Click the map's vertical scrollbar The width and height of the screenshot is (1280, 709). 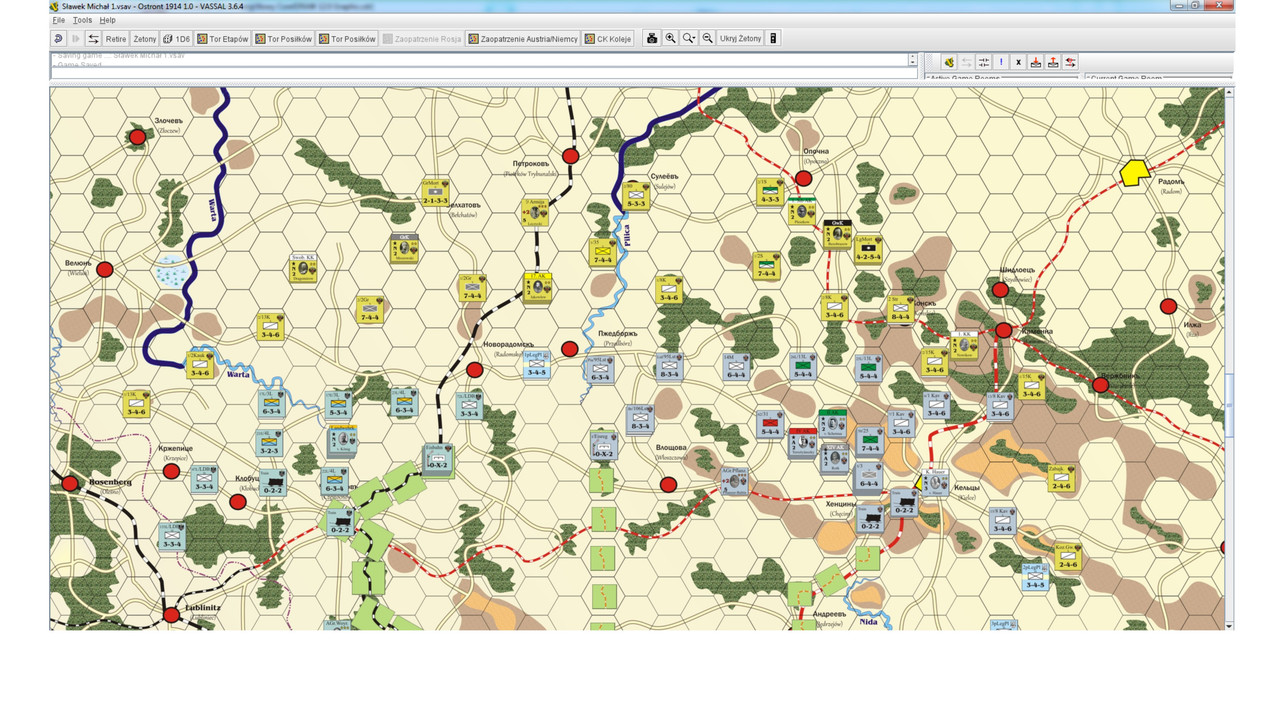(x=1229, y=358)
